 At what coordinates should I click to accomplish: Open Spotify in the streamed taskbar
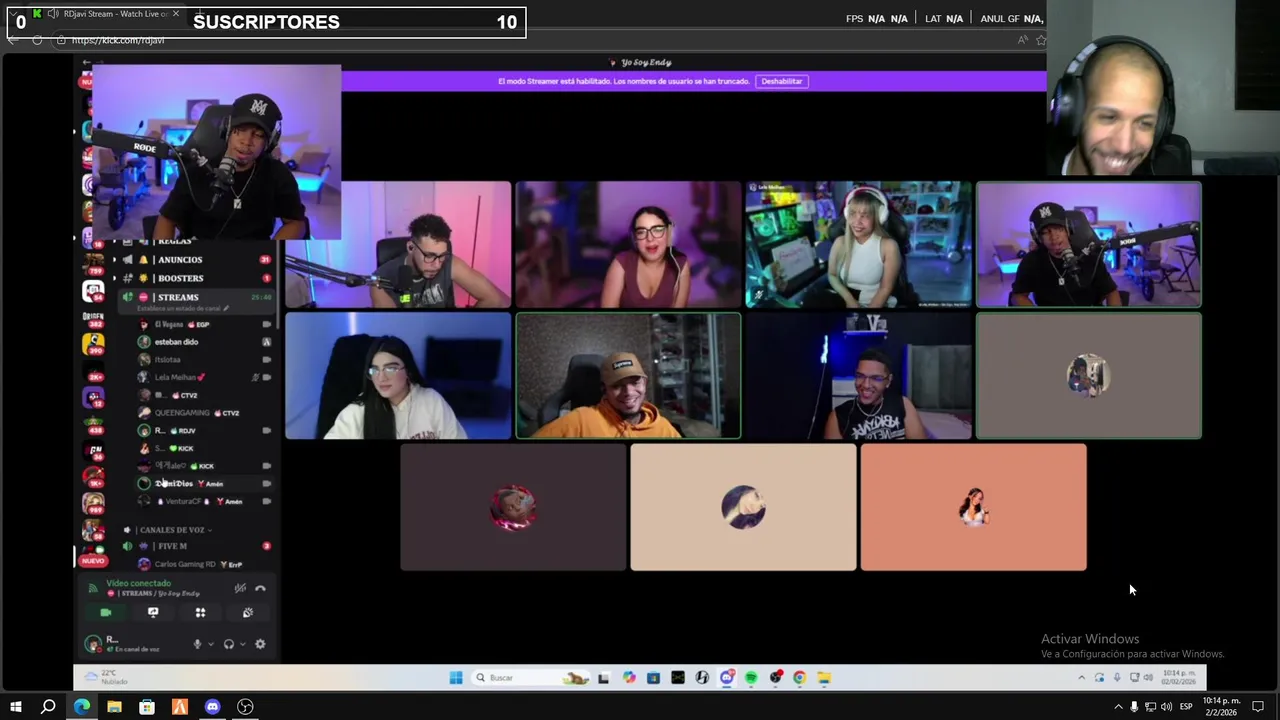click(x=751, y=677)
